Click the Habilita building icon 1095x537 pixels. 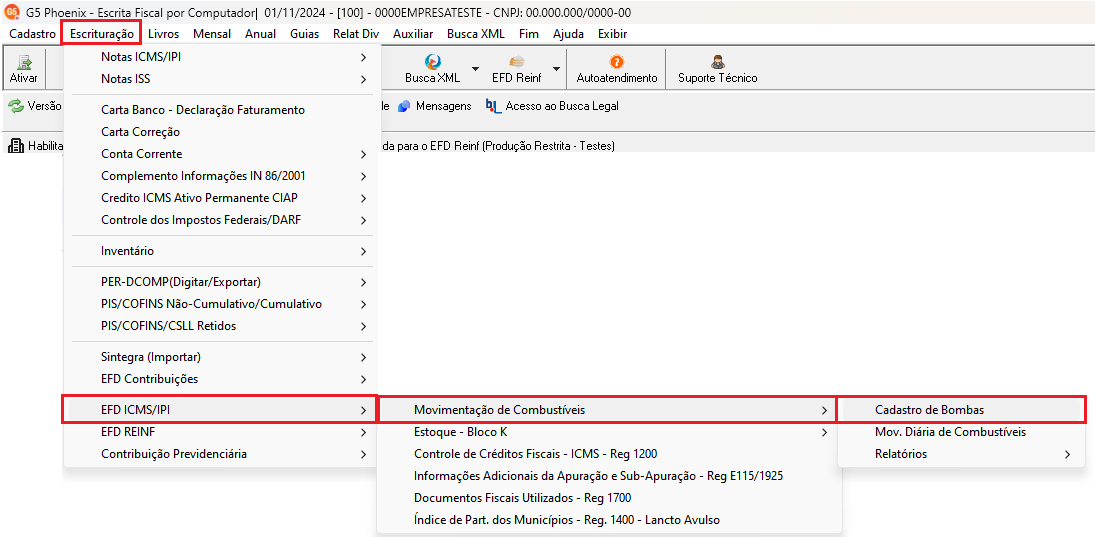pyautogui.click(x=16, y=146)
